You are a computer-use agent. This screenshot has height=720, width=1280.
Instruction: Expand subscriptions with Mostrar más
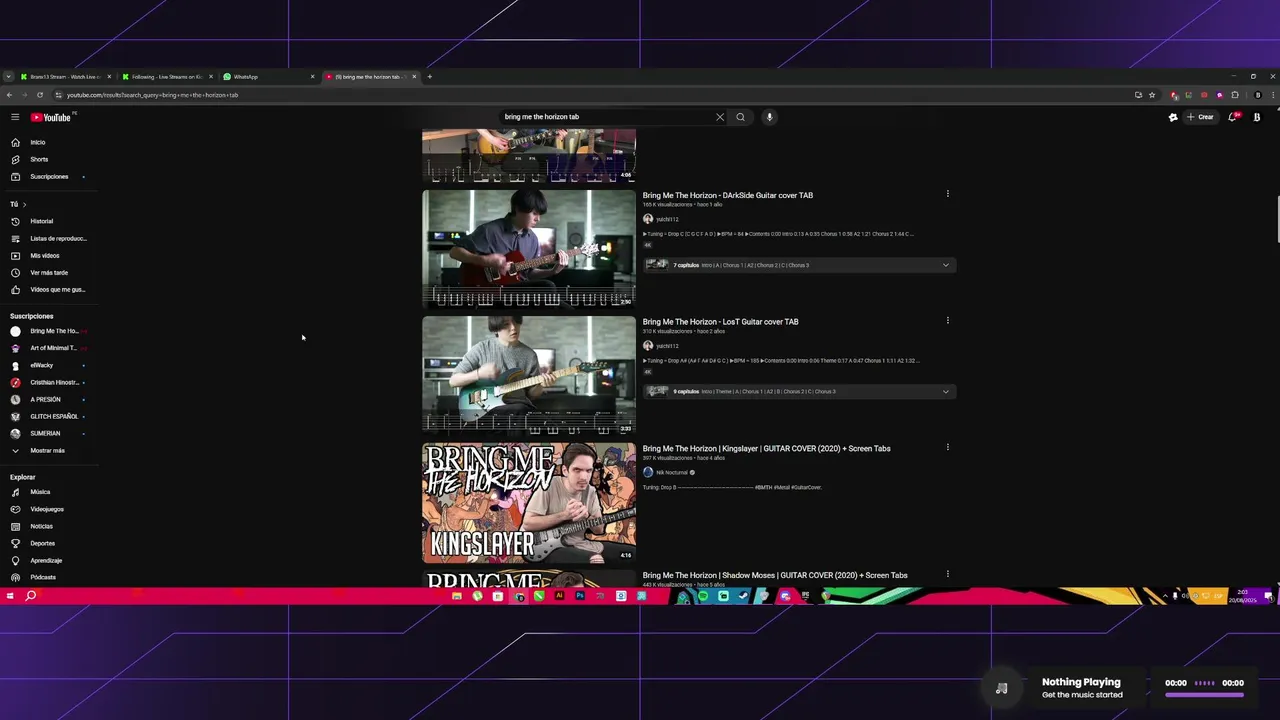[48, 450]
